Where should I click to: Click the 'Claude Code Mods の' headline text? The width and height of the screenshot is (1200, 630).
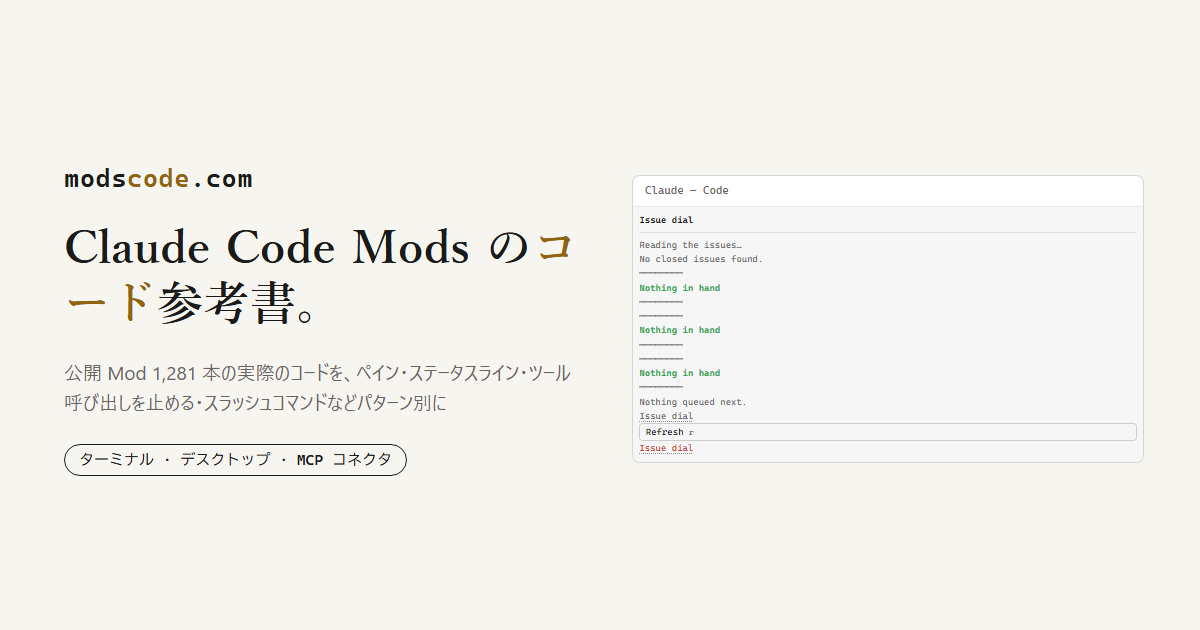tap(295, 248)
